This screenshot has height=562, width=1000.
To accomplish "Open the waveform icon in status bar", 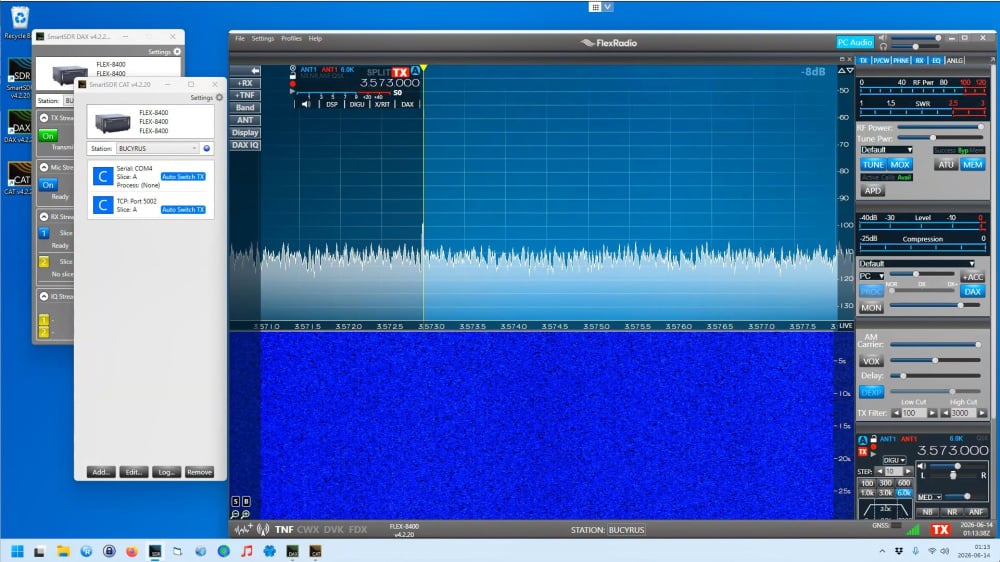I will [x=243, y=529].
